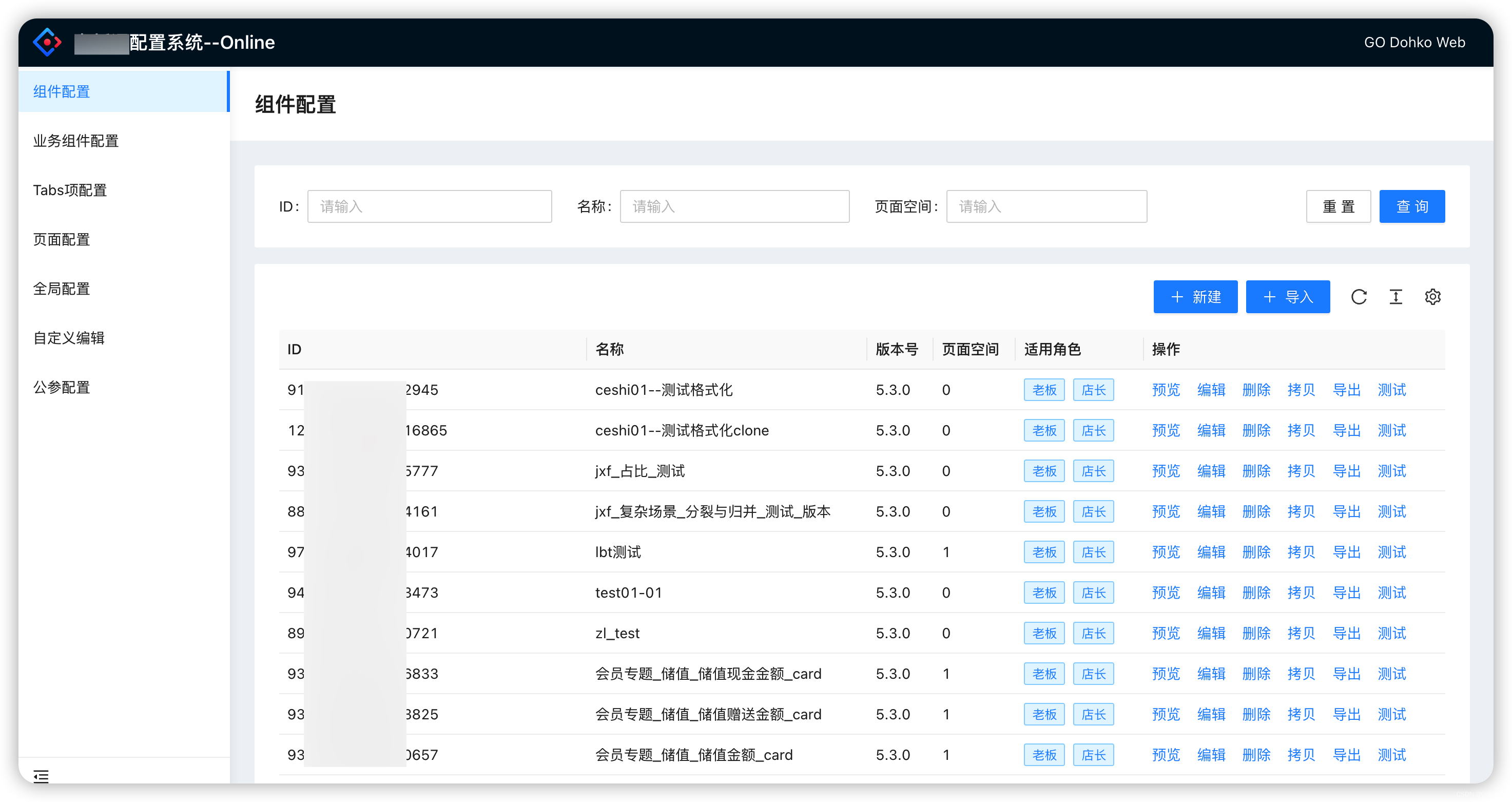
Task: Click 店长 tag in jxf_复杂场景 row
Action: click(x=1094, y=511)
